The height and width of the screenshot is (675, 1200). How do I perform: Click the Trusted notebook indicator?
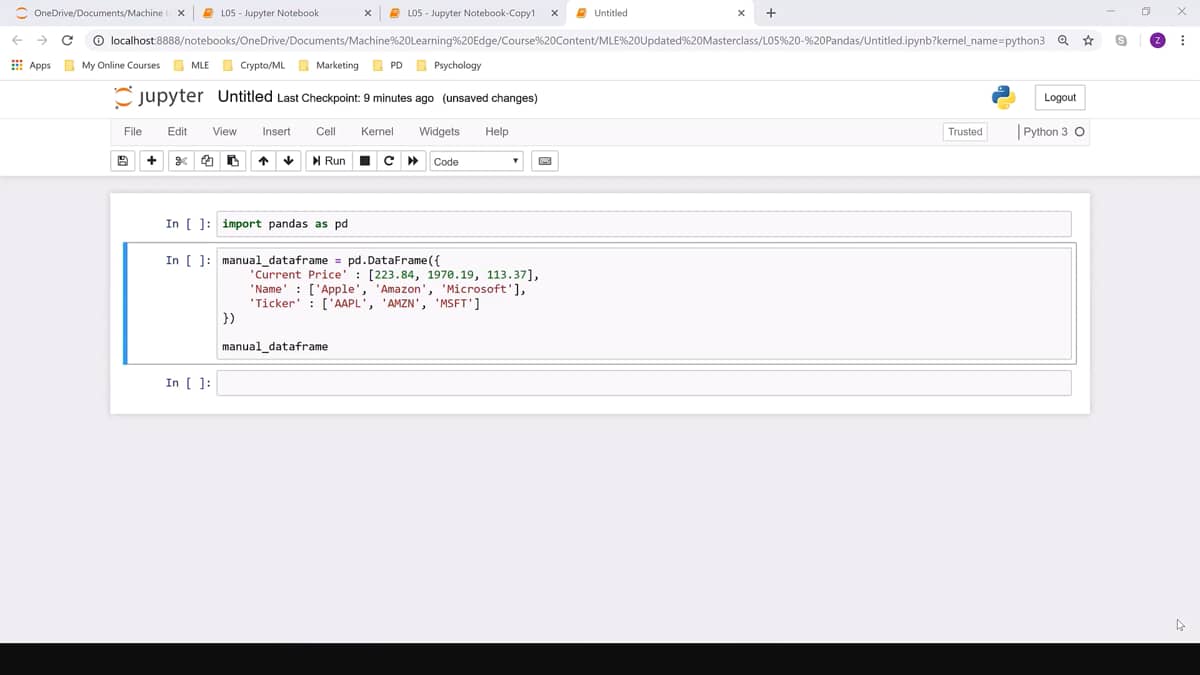965,131
